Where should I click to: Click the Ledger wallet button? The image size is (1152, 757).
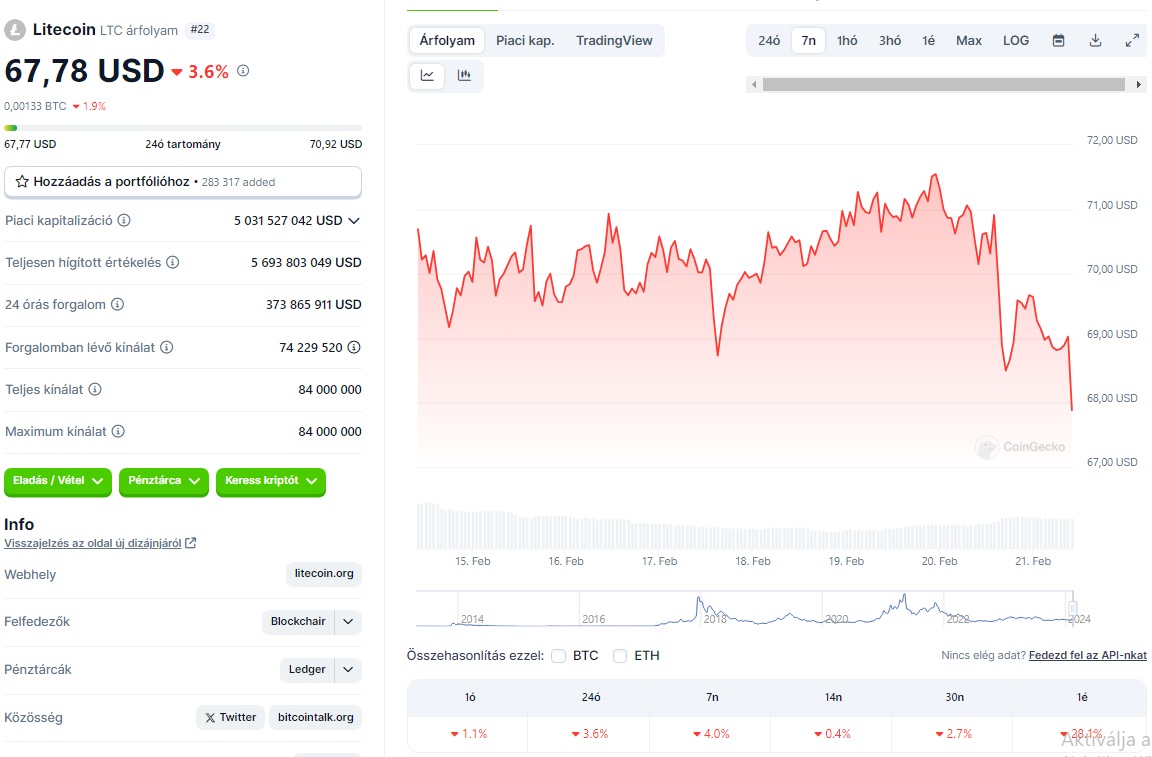click(307, 670)
